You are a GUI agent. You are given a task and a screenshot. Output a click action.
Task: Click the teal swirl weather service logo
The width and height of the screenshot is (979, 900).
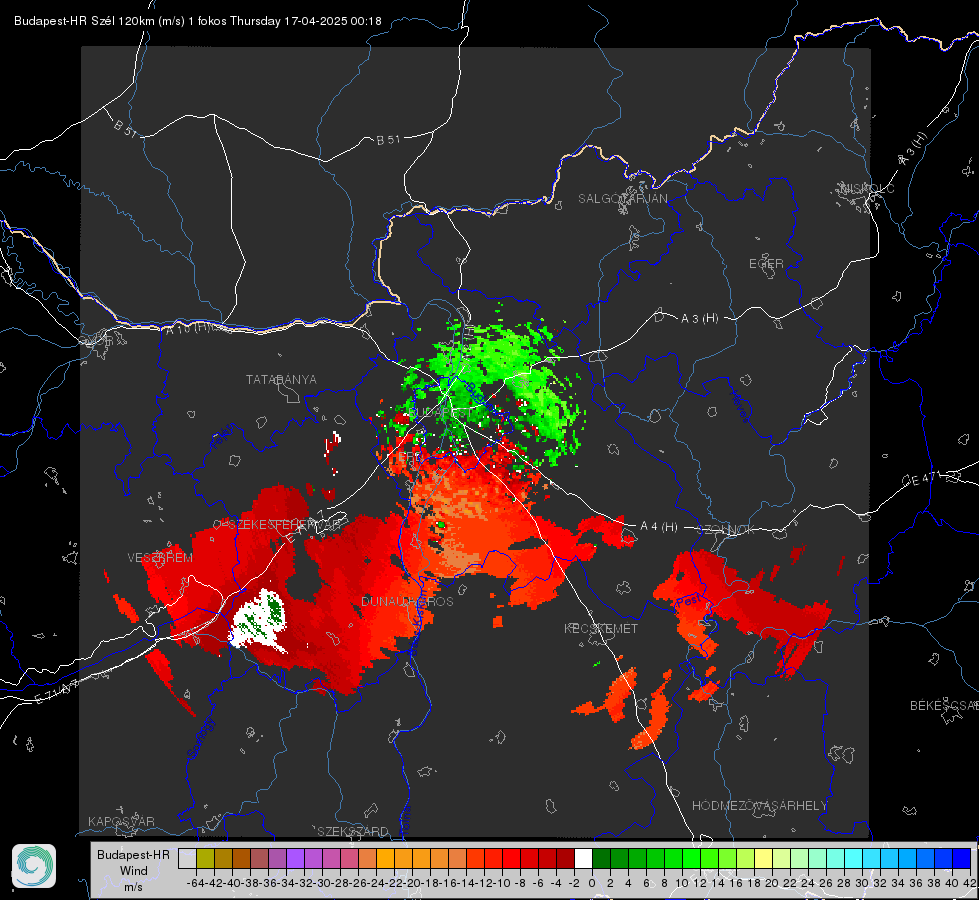pos(34,866)
